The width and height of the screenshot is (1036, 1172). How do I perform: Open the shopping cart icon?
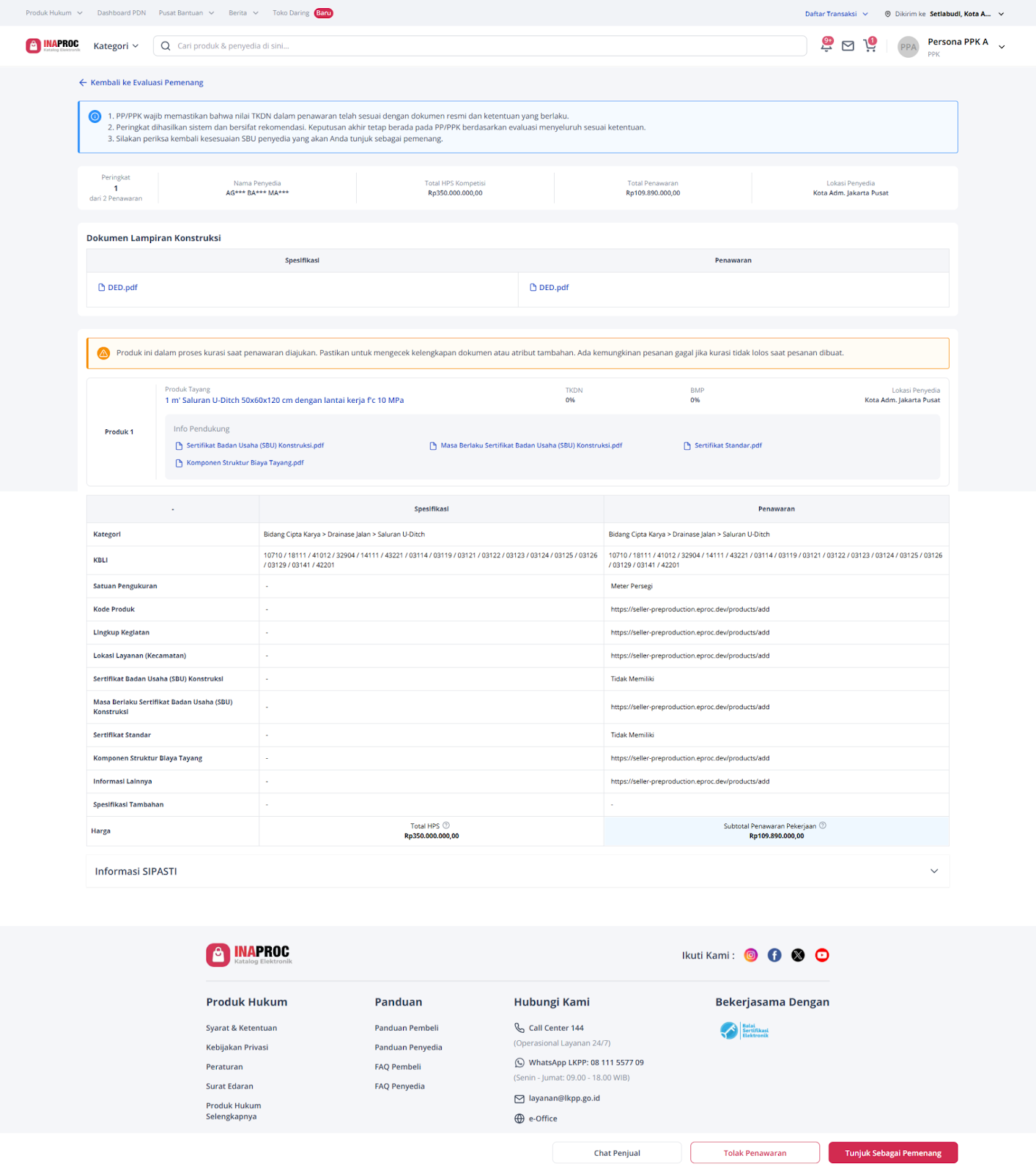(x=870, y=45)
